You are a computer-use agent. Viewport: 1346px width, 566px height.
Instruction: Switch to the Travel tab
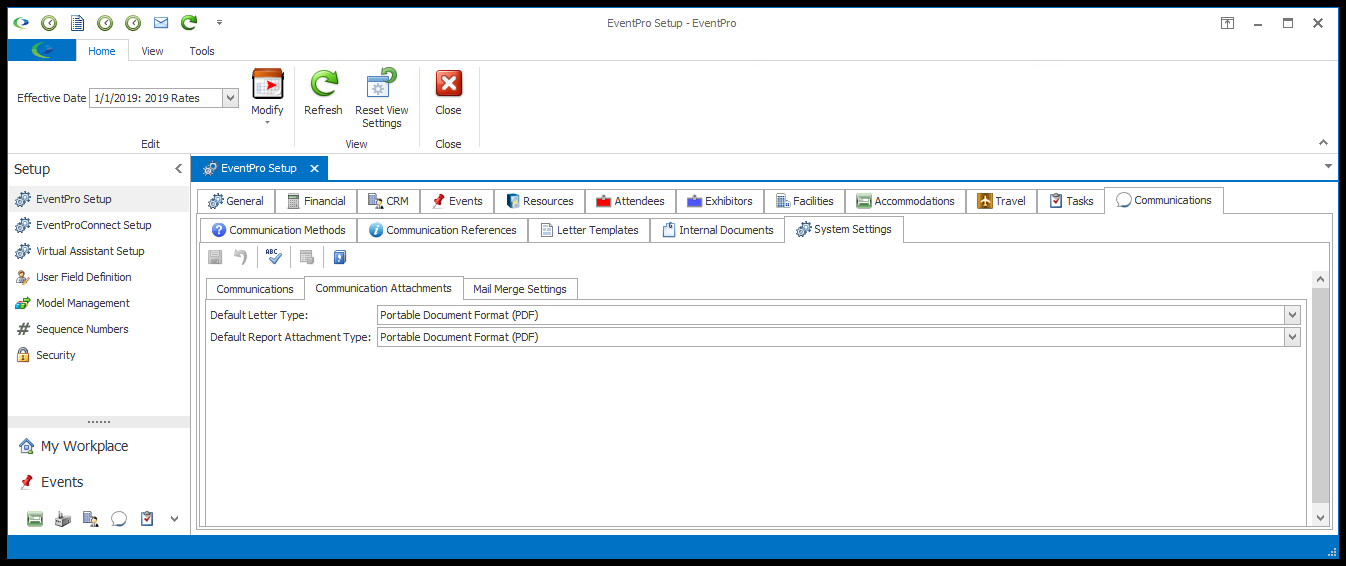click(x=1001, y=201)
